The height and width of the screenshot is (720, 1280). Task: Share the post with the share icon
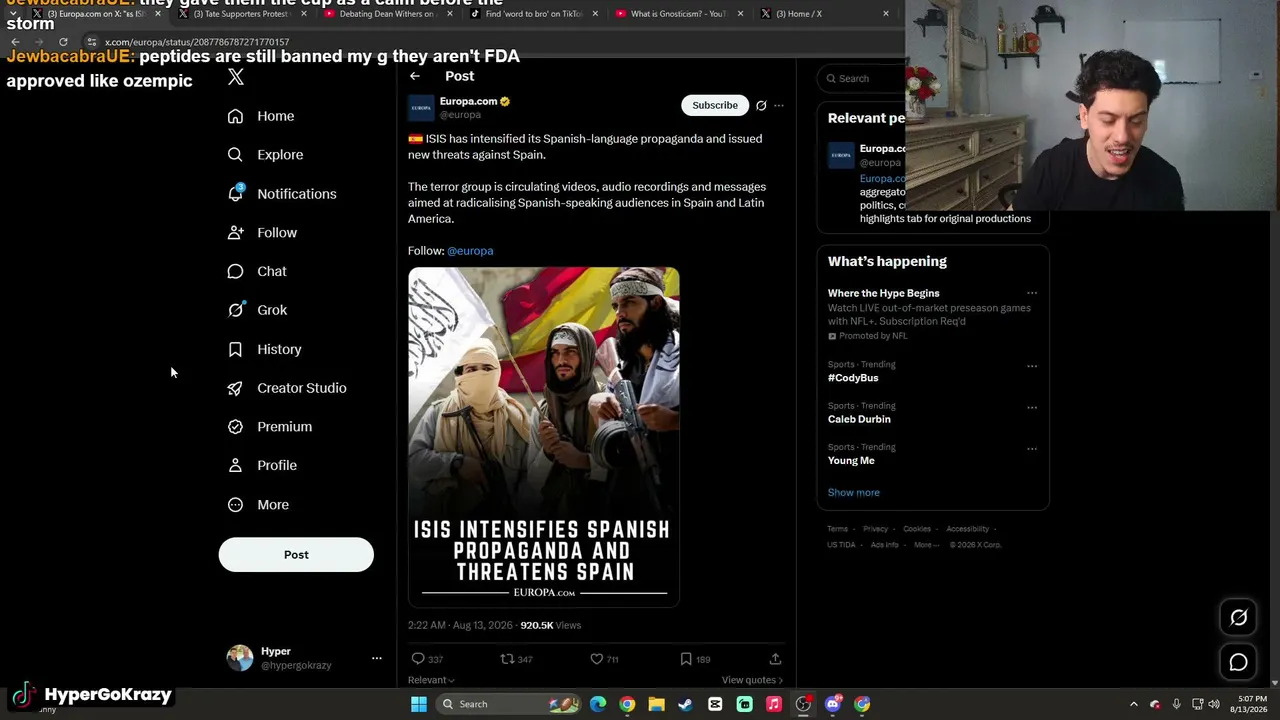point(775,659)
